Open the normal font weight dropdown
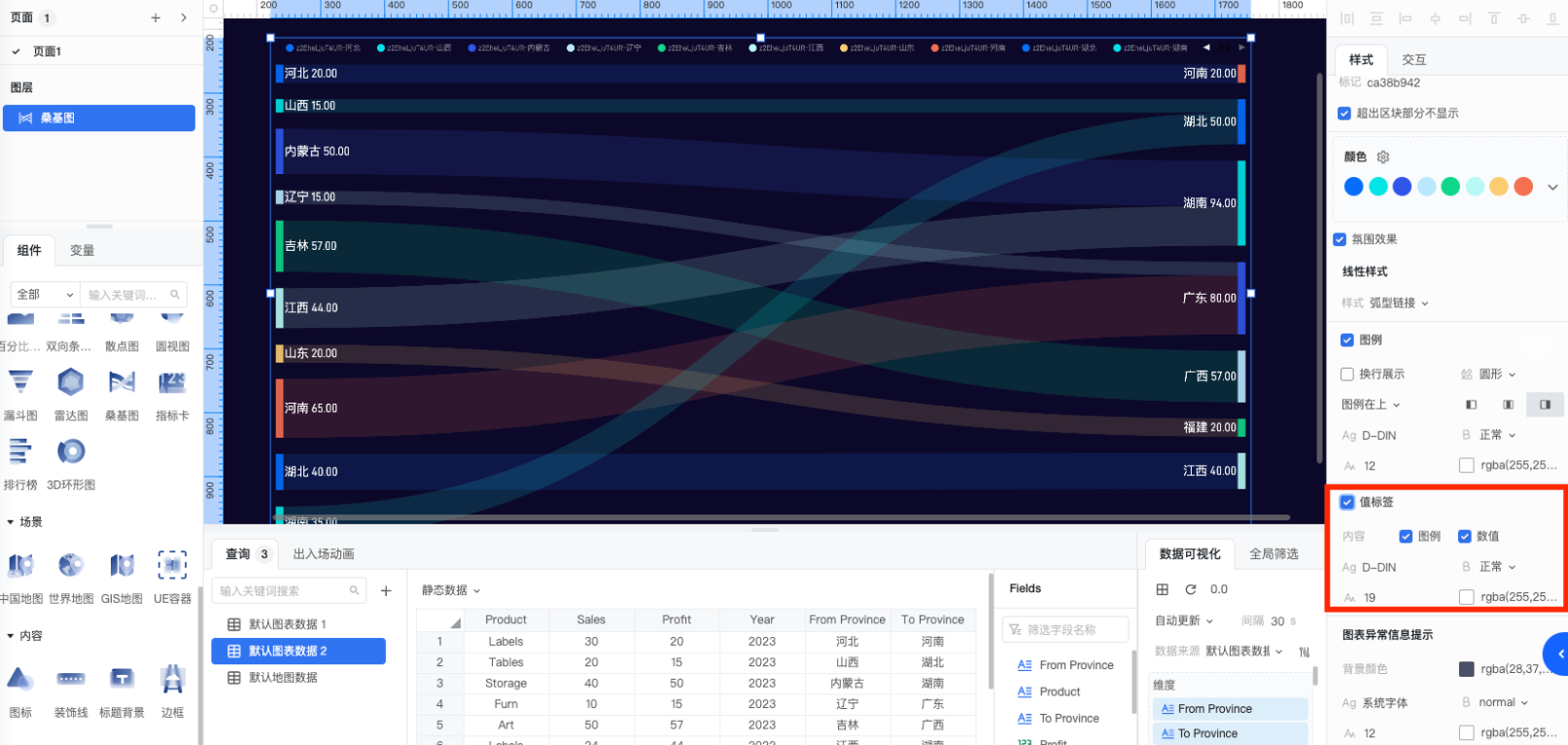Image resolution: width=1568 pixels, height=745 pixels. click(x=1503, y=703)
